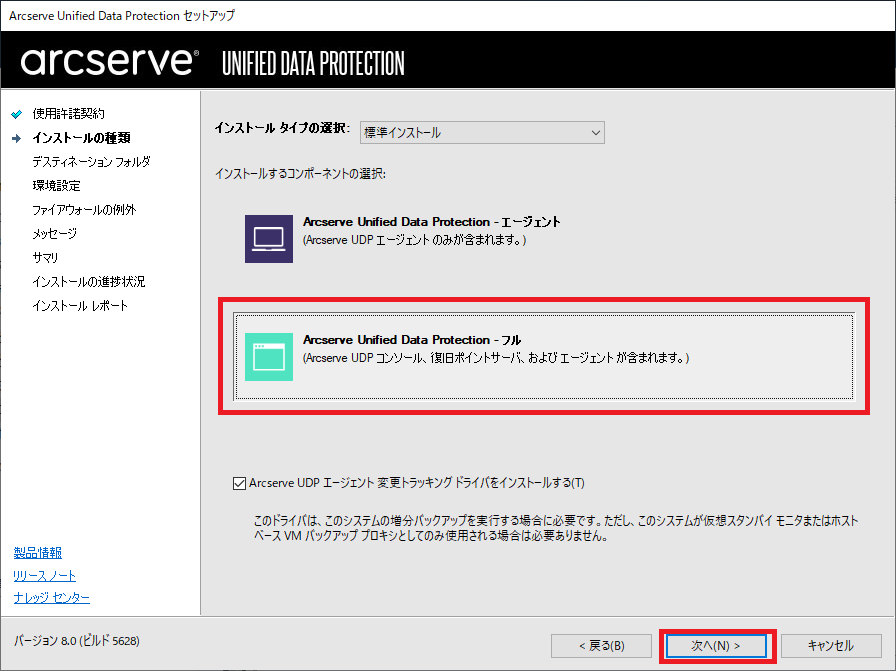
Task: Click the checkmark icon beside 使用許諾契約
Action: (17, 114)
